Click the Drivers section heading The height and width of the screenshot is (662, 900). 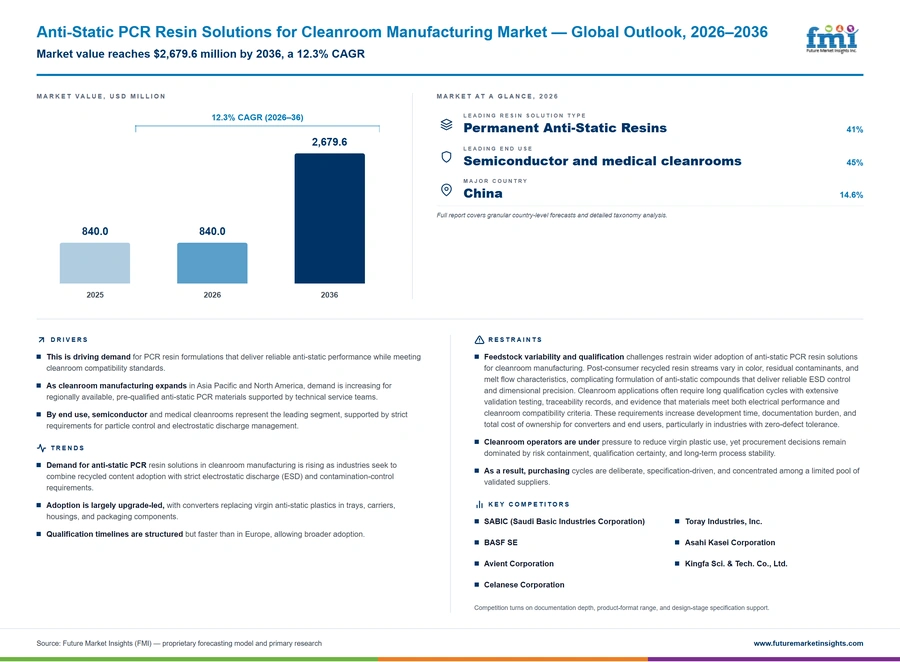[x=69, y=340]
